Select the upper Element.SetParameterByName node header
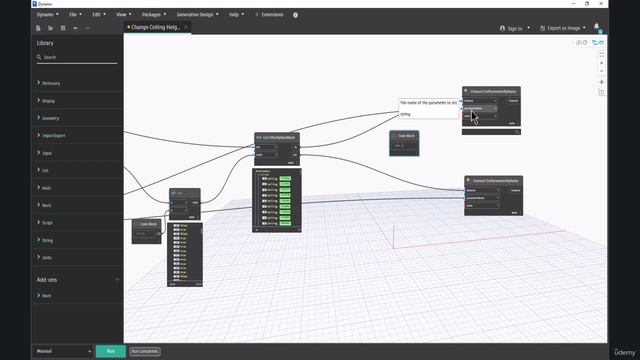Screen dimensions: 640x360 [x=491, y=91]
